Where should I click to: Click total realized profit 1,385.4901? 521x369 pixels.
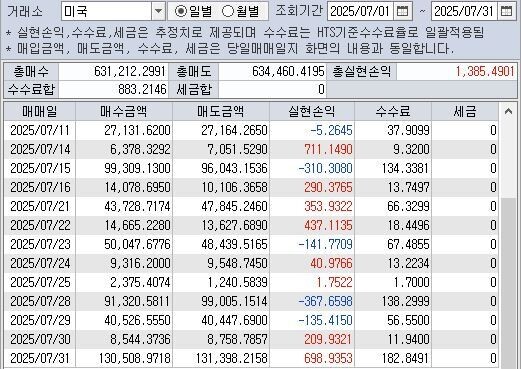456,71
